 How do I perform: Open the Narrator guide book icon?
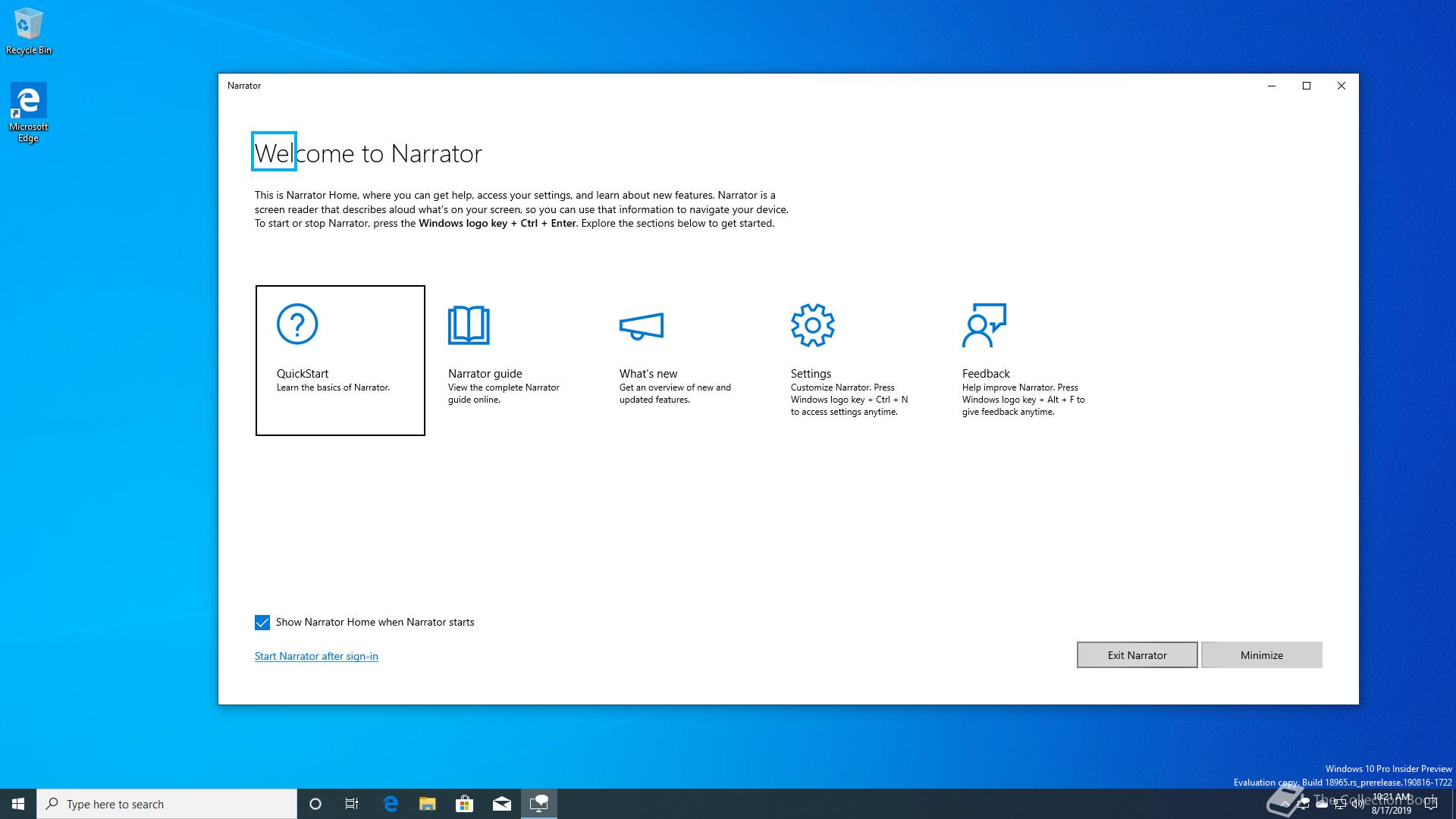click(469, 325)
